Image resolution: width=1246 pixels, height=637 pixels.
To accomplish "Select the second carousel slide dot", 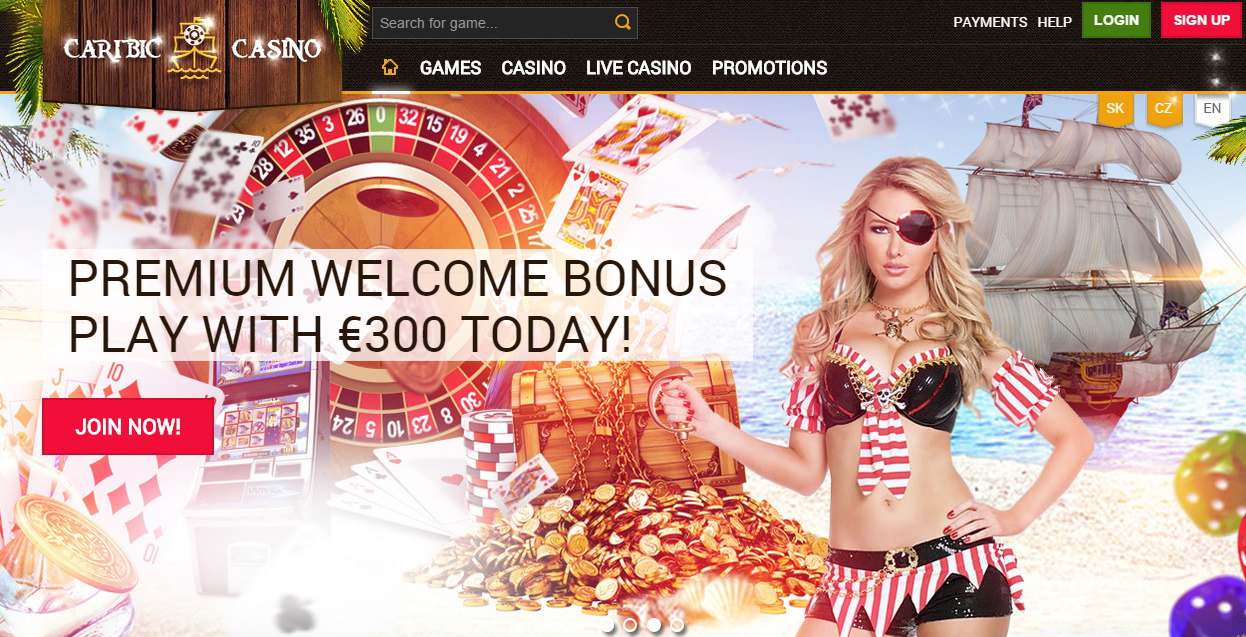I will (630, 625).
